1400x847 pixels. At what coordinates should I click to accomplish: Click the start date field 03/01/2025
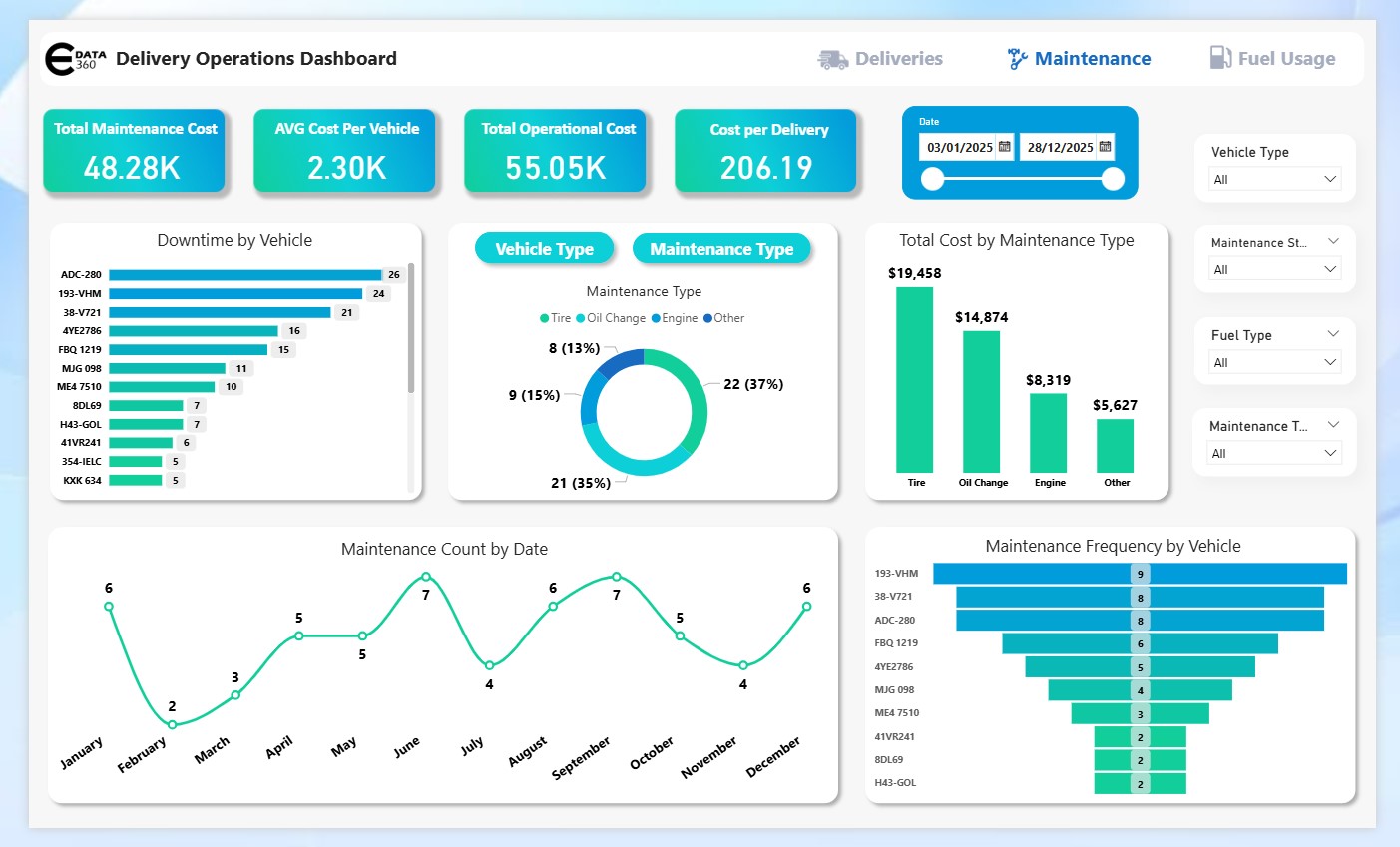point(959,147)
